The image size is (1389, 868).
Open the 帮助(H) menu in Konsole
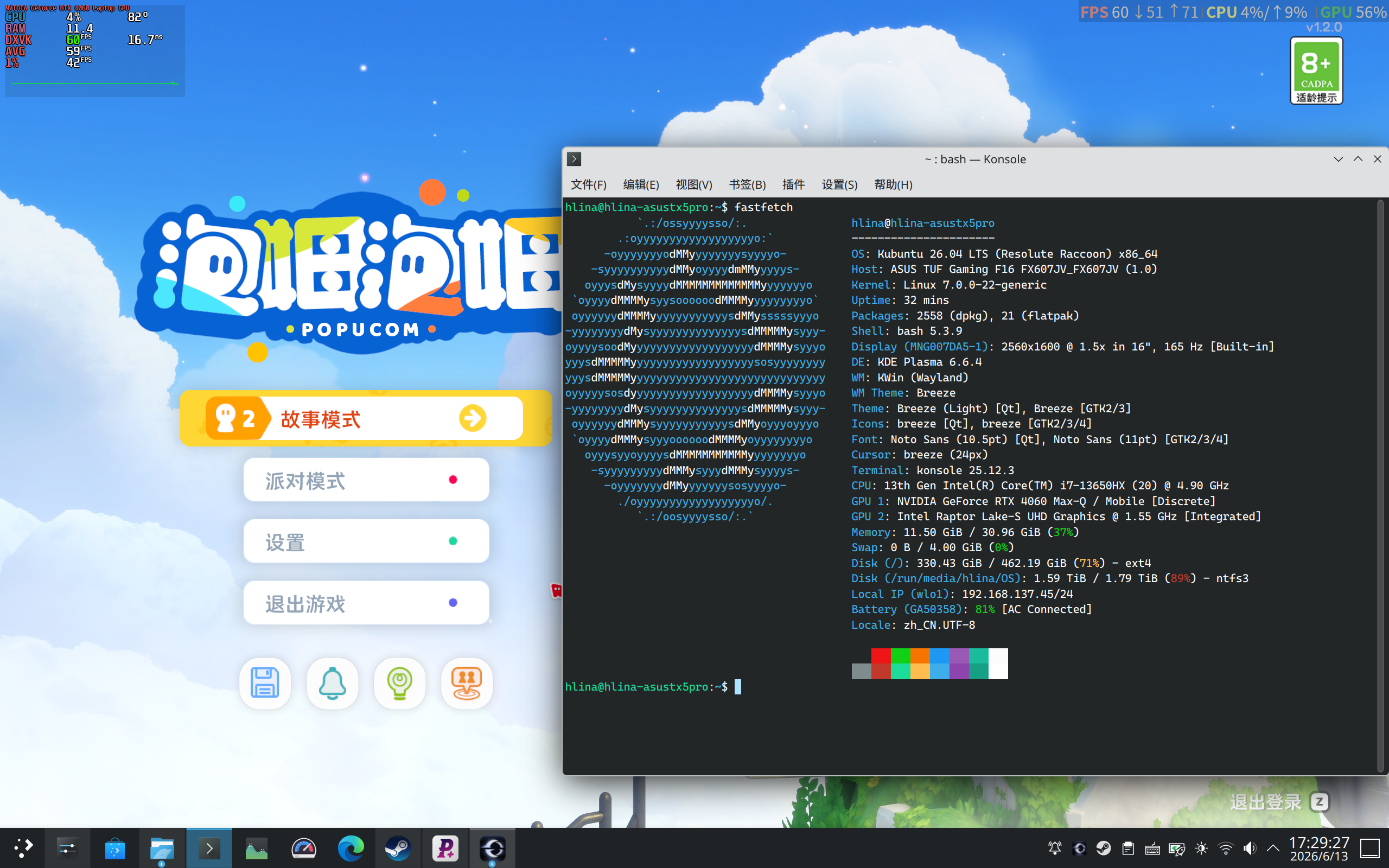pos(893,184)
